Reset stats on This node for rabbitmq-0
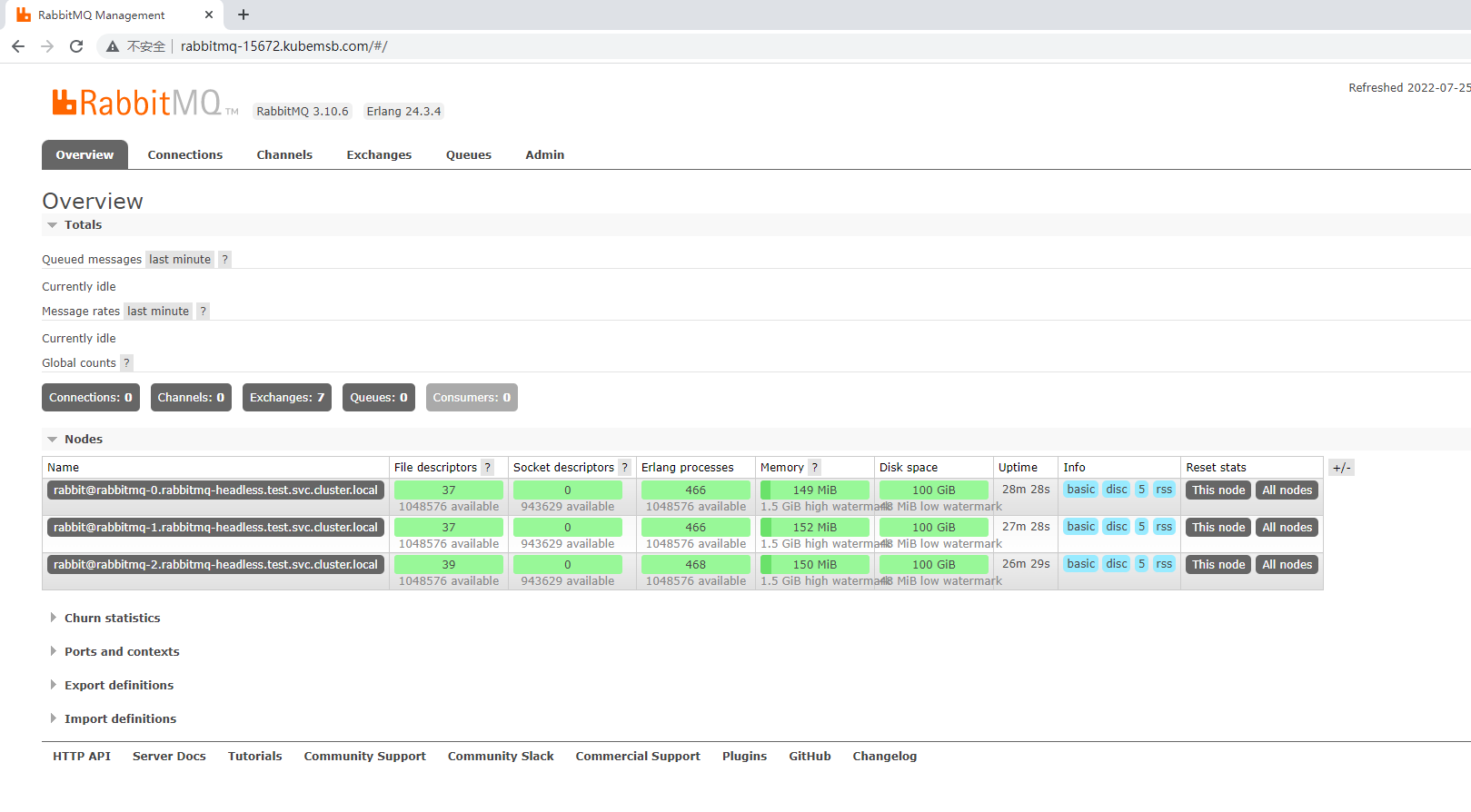Screen dimensions: 1471x812 click(1218, 490)
